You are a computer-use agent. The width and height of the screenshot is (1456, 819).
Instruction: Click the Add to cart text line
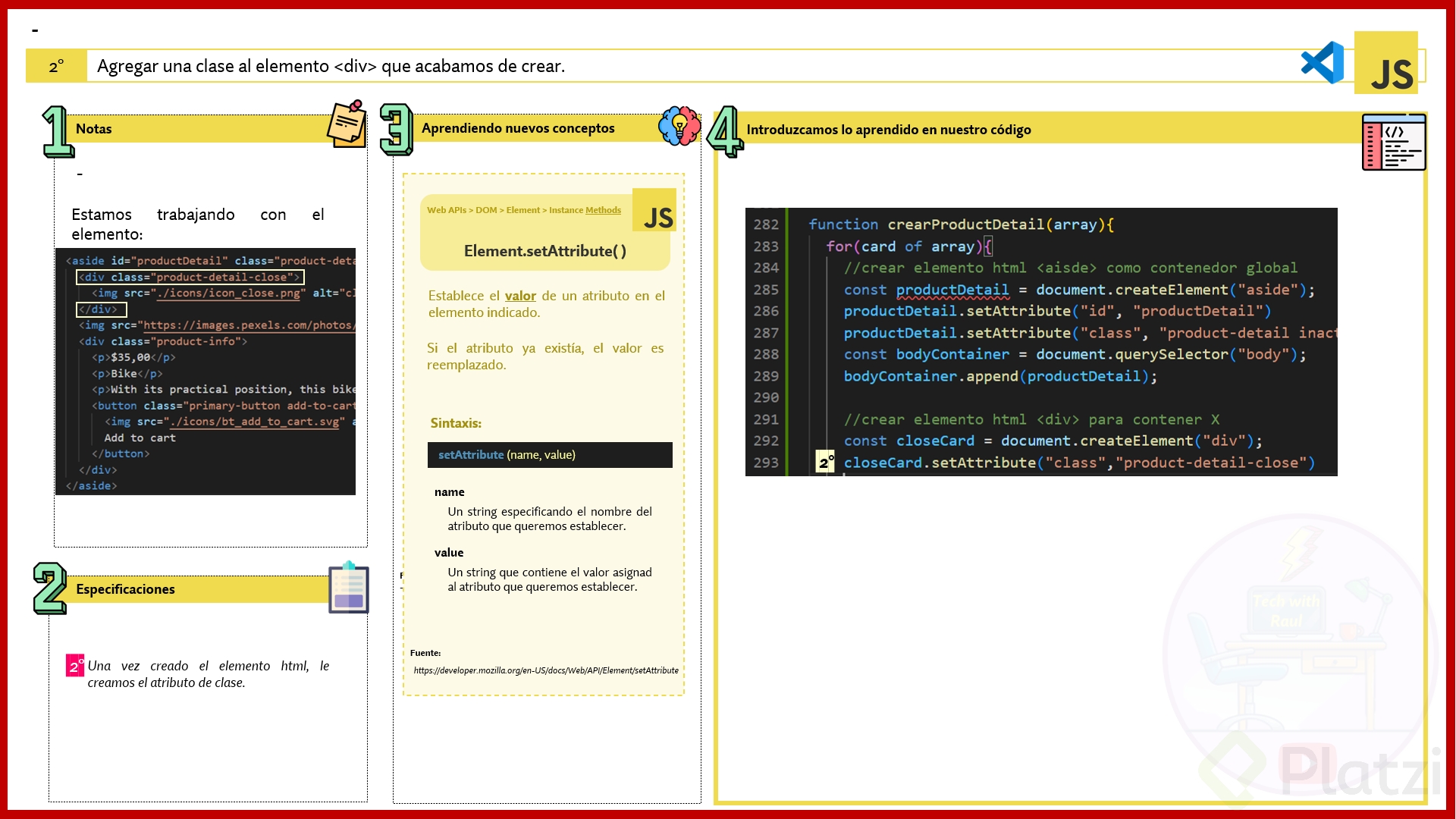point(140,438)
